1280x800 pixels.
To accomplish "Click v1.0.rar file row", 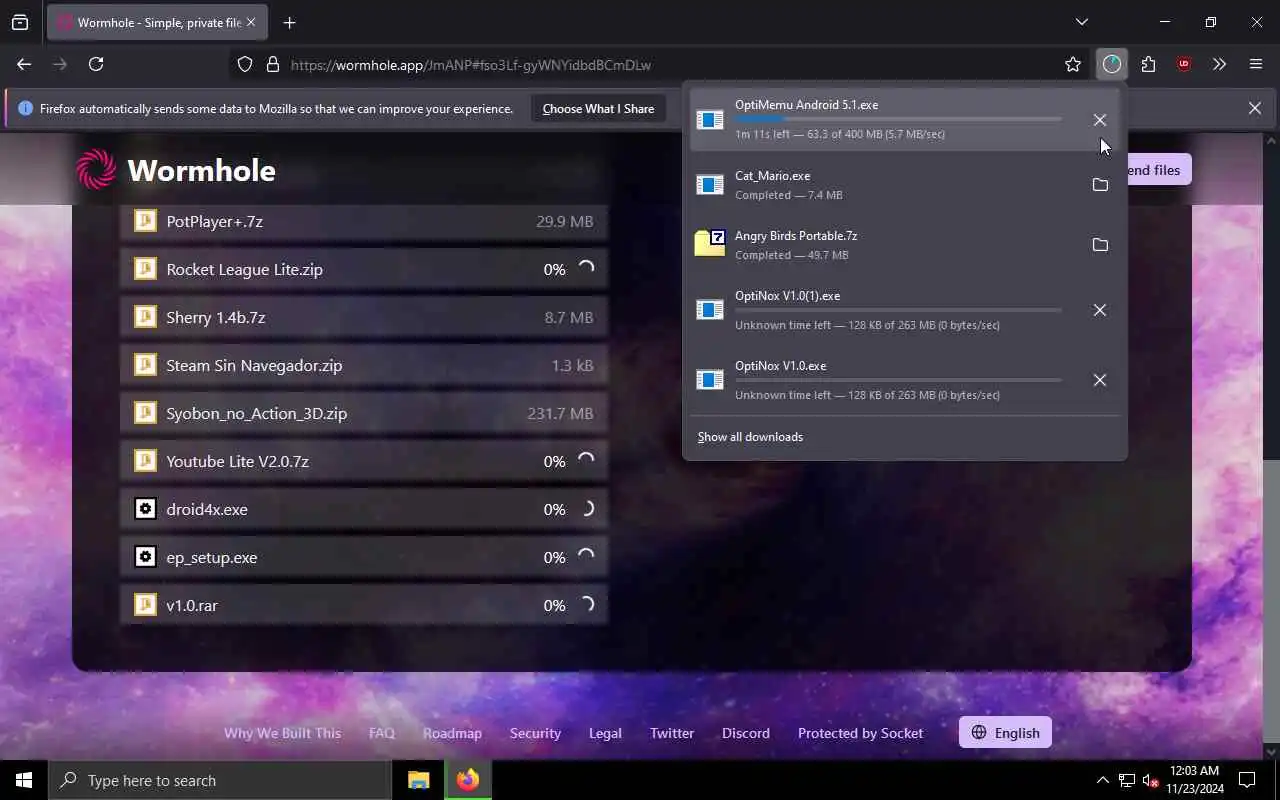I will coord(364,605).
